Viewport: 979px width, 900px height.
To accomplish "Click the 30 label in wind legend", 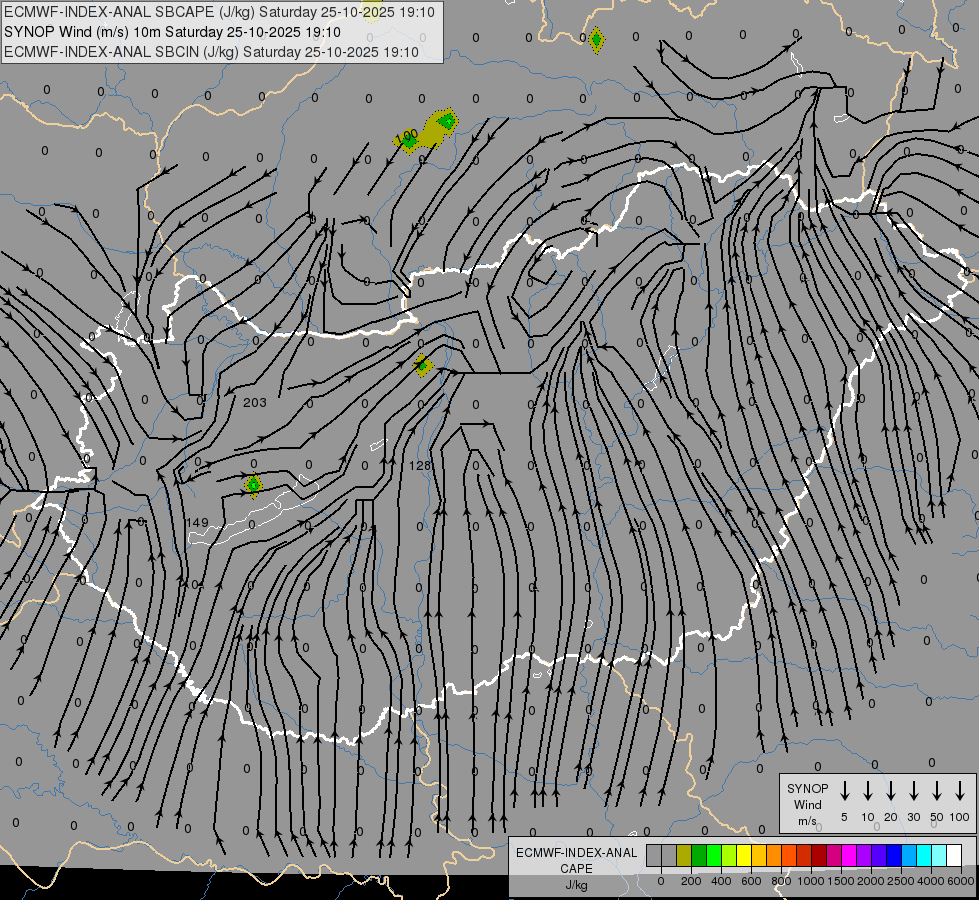I will (x=913, y=817).
